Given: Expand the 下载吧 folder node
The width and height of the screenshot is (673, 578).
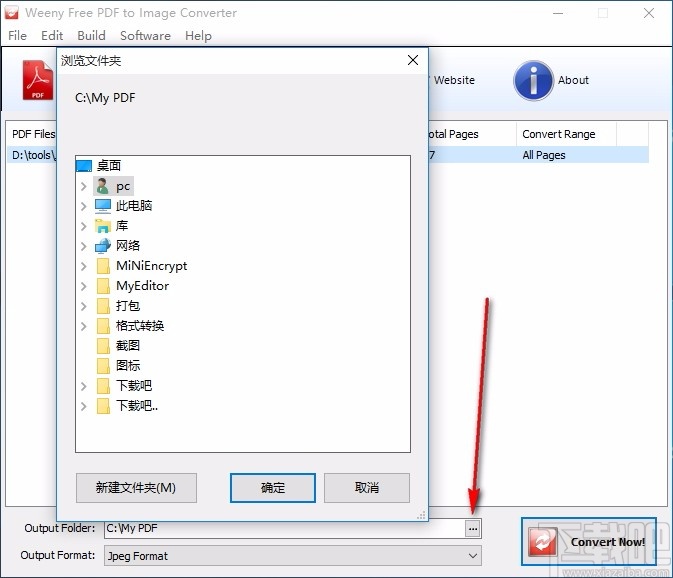Looking at the screenshot, I should click(x=84, y=386).
